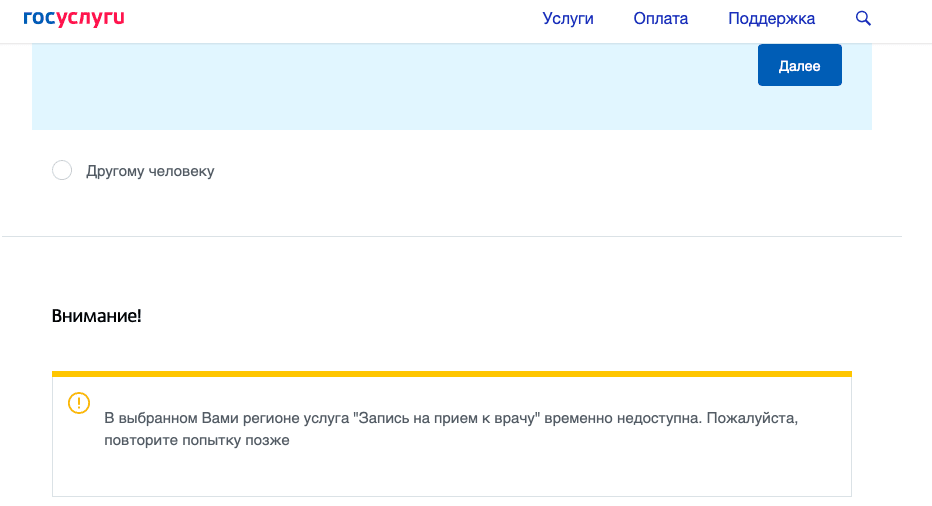Click the text "повторите попытку позже"
This screenshot has height=506, width=932.
[x=197, y=440]
